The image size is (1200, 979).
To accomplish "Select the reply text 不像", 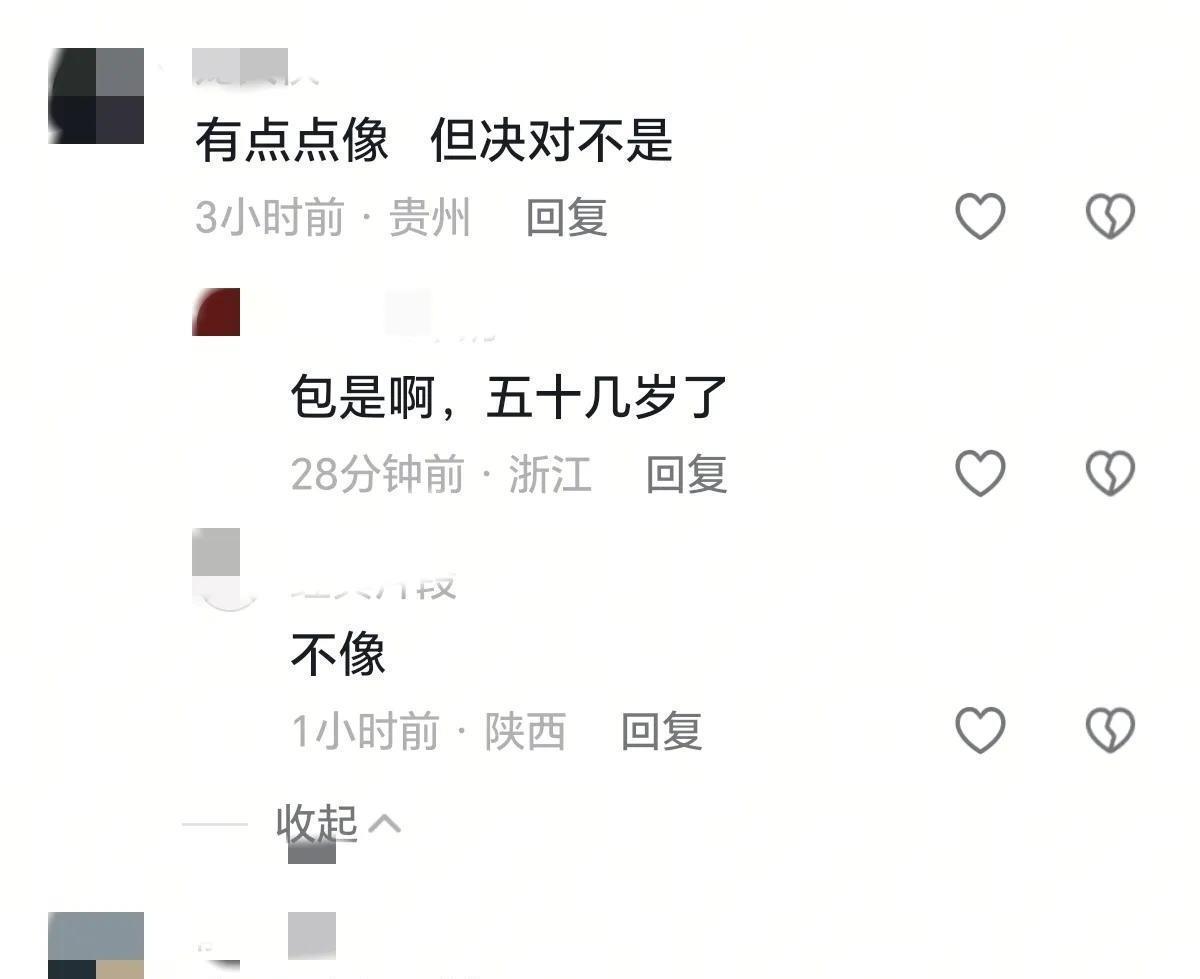I will point(338,655).
